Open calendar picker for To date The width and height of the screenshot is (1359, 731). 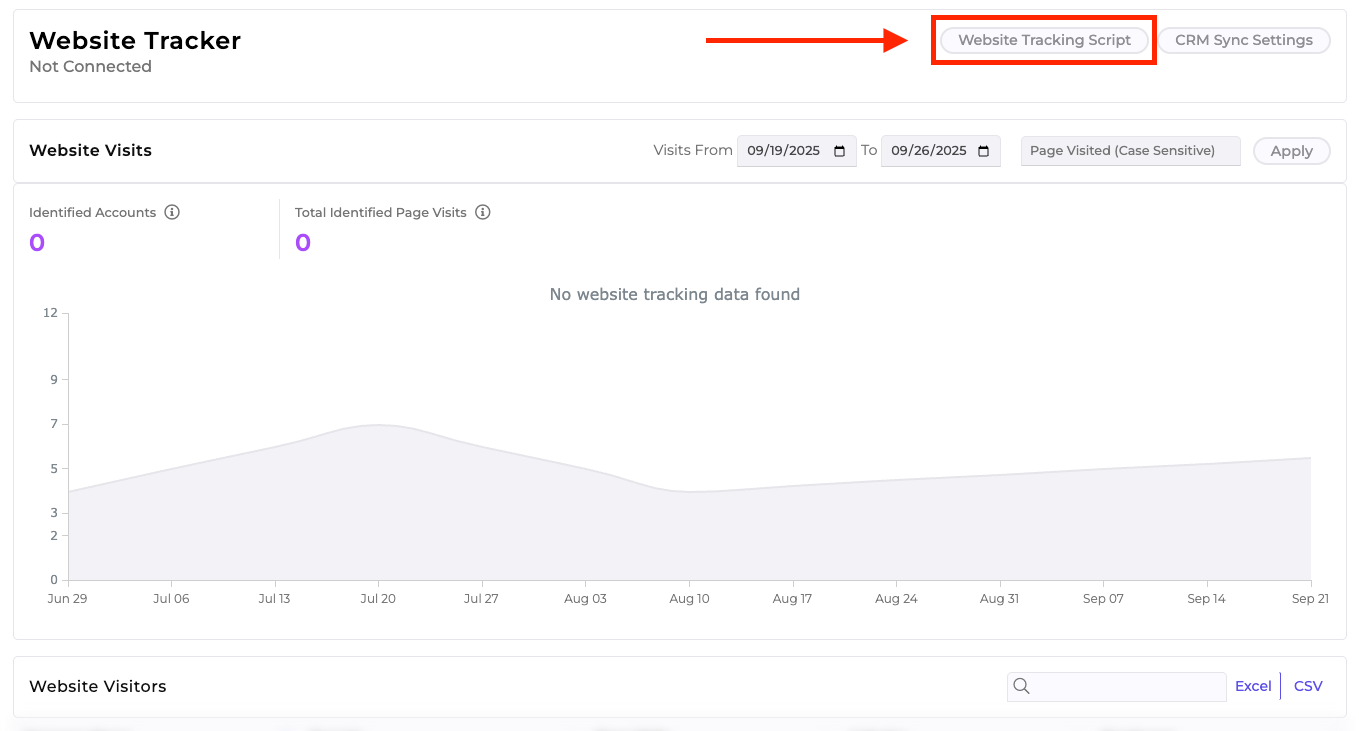click(x=983, y=151)
